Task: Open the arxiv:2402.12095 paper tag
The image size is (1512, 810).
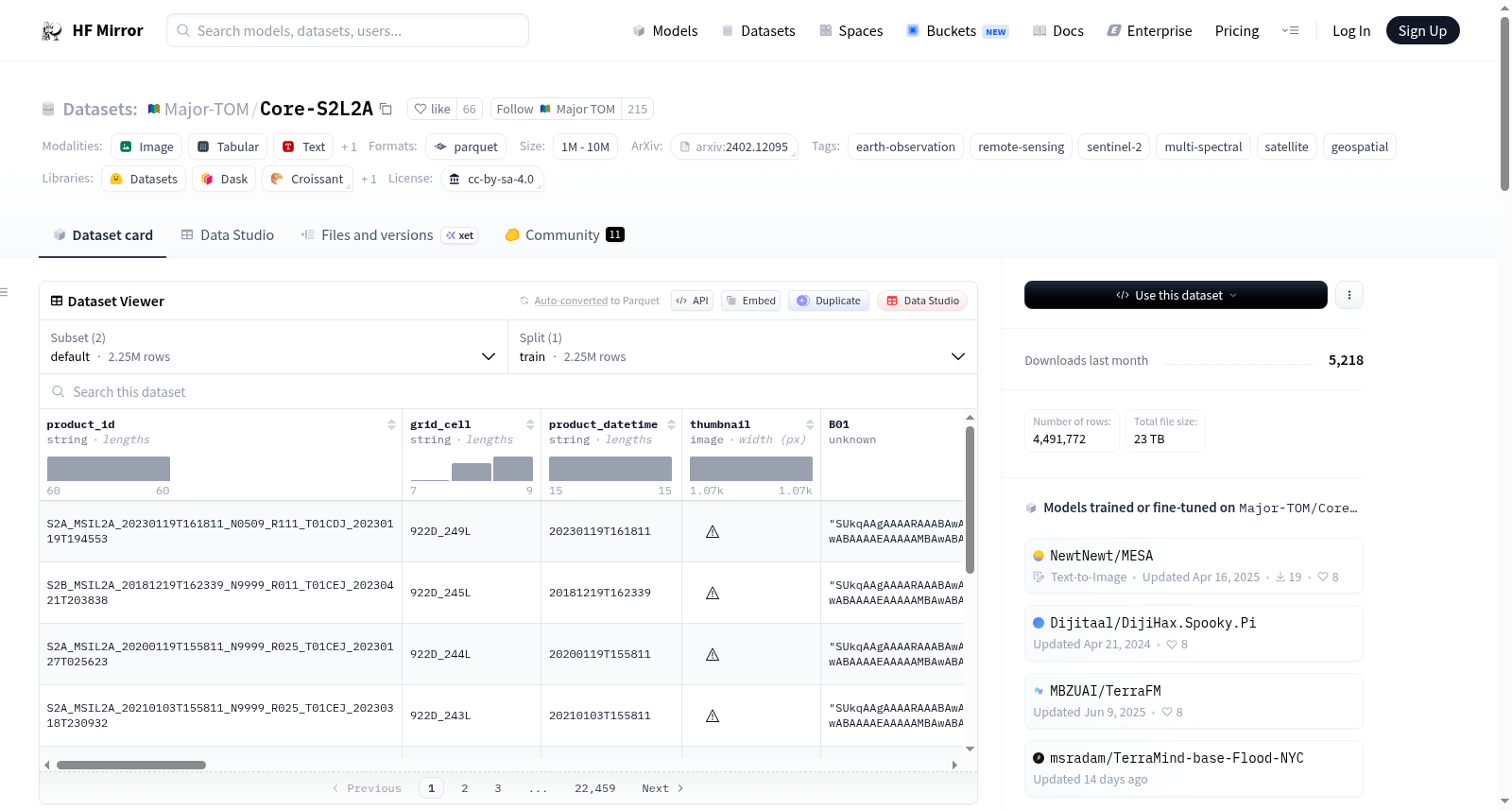Action: point(733,146)
